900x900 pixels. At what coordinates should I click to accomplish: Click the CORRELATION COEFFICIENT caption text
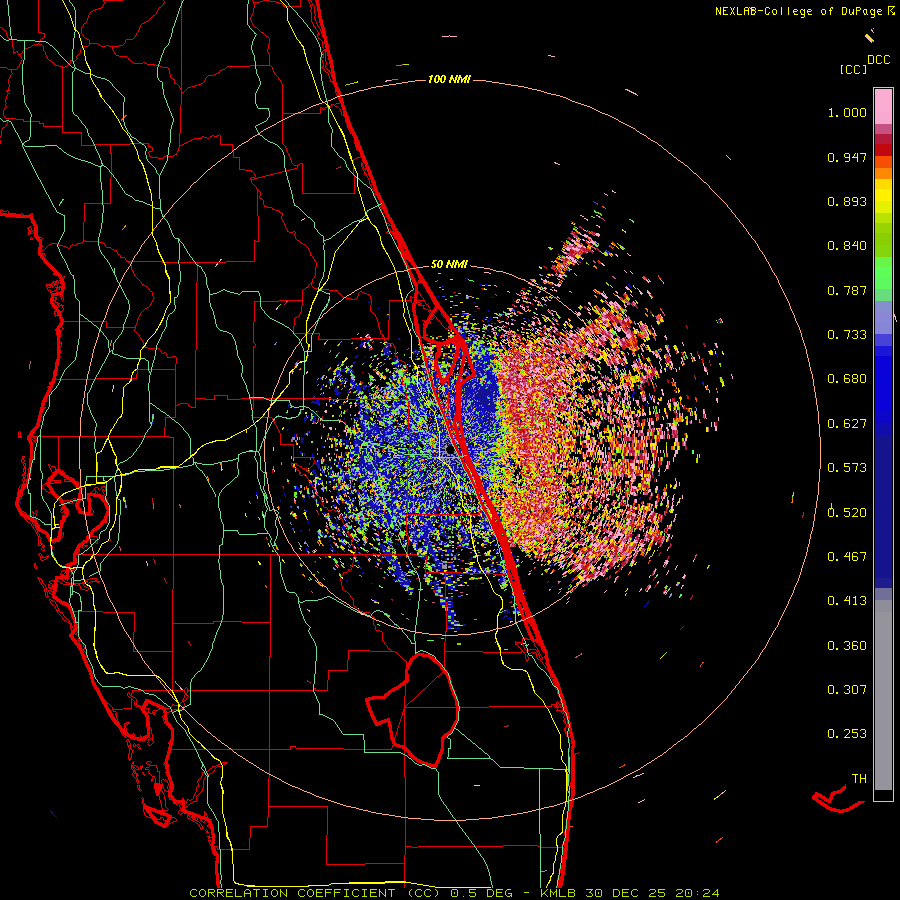[x=292, y=893]
